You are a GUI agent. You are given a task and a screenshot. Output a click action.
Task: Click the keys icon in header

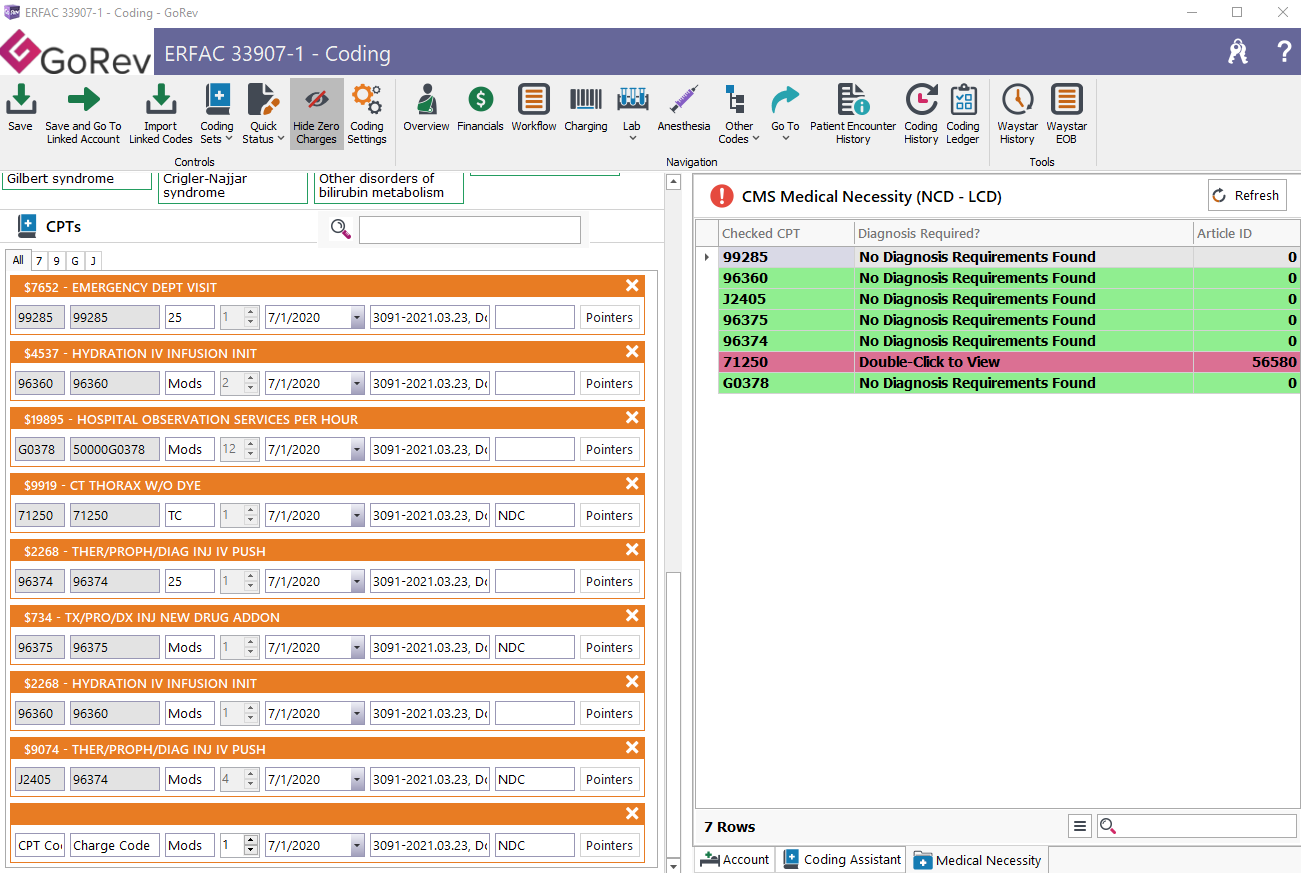[x=1238, y=53]
